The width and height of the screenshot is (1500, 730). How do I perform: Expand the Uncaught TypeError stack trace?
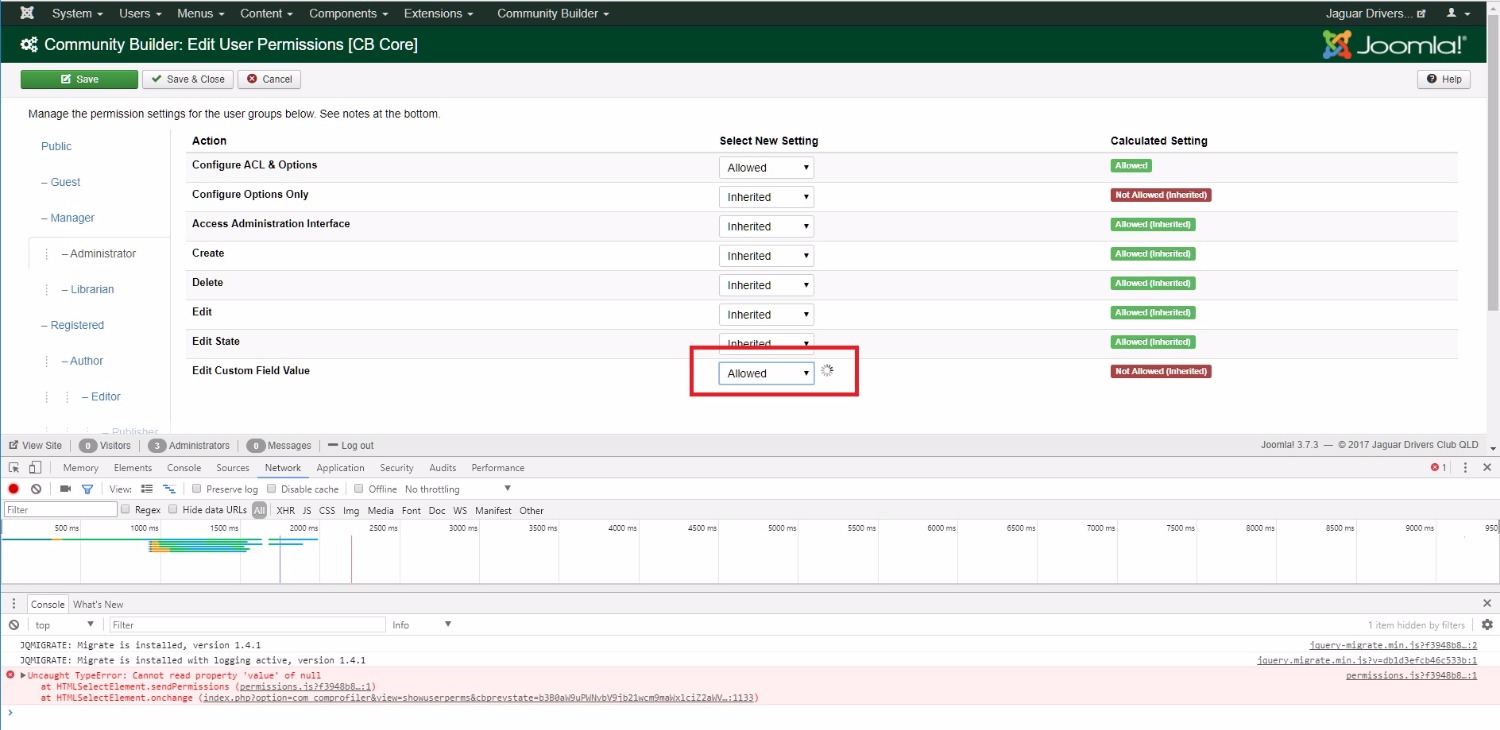tap(23, 676)
